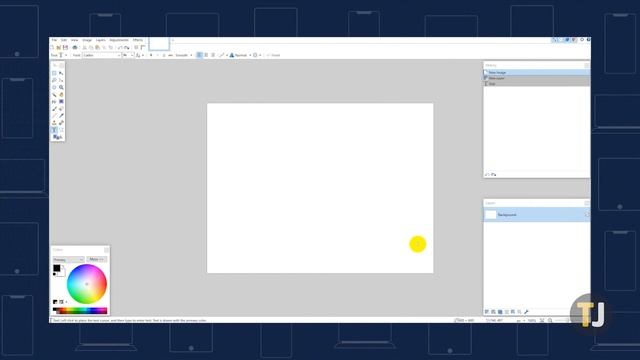Toggle bold text formatting
This screenshot has height=360, width=640.
151,55
